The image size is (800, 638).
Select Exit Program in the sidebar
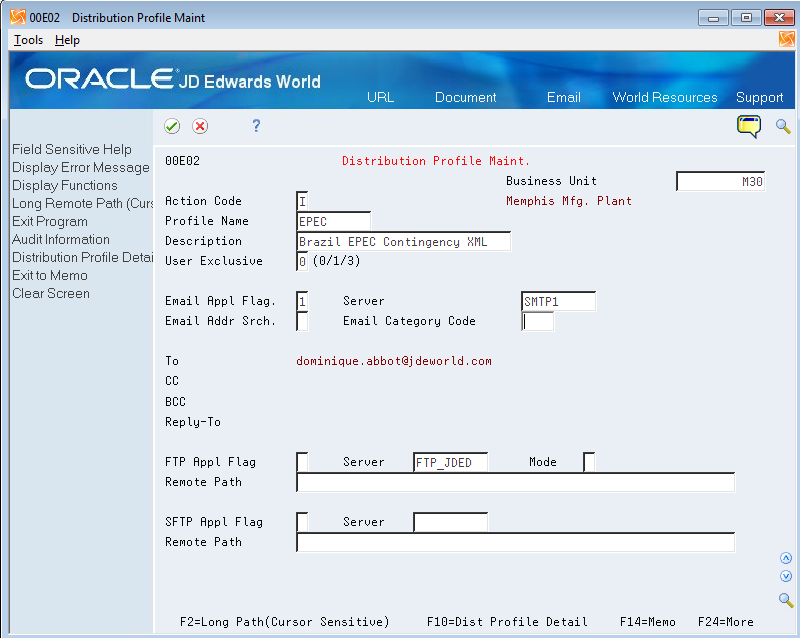[50, 222]
